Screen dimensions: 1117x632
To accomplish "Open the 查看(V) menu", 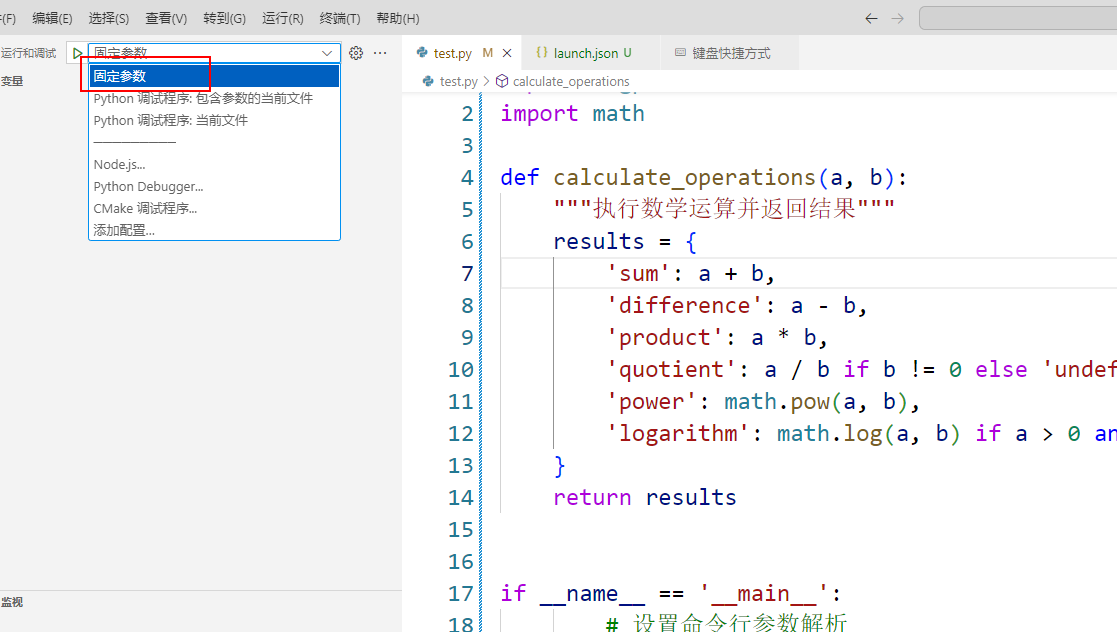I will [166, 19].
